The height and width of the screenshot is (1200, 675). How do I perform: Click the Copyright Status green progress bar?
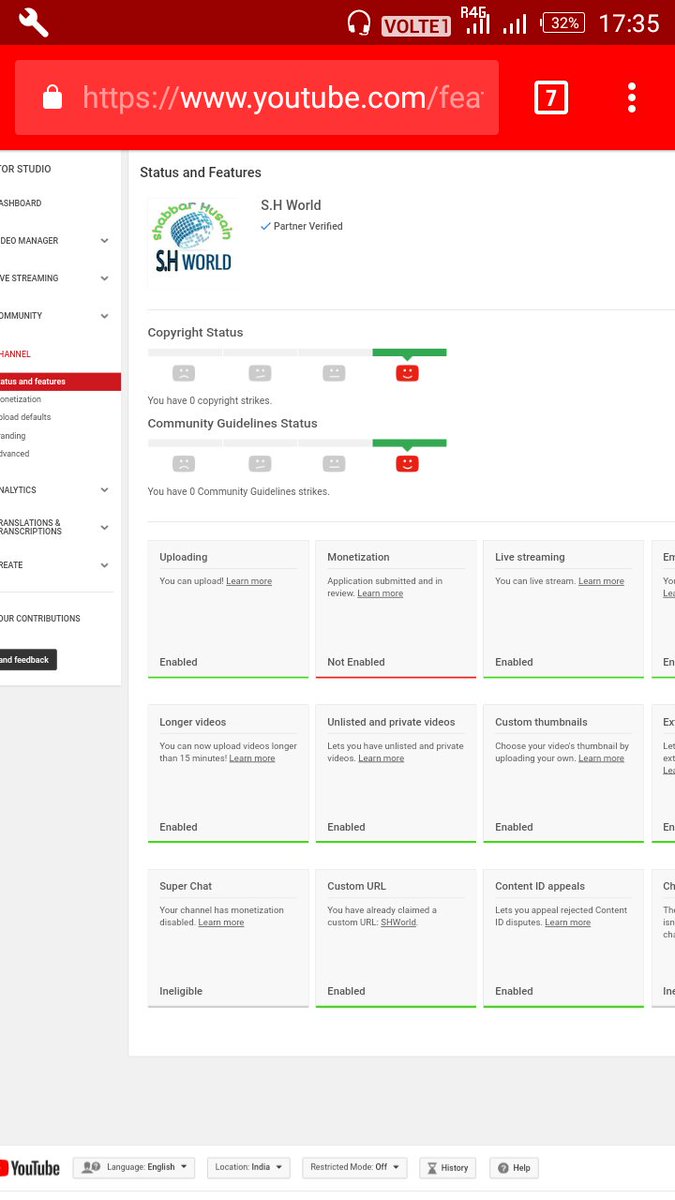(x=409, y=352)
